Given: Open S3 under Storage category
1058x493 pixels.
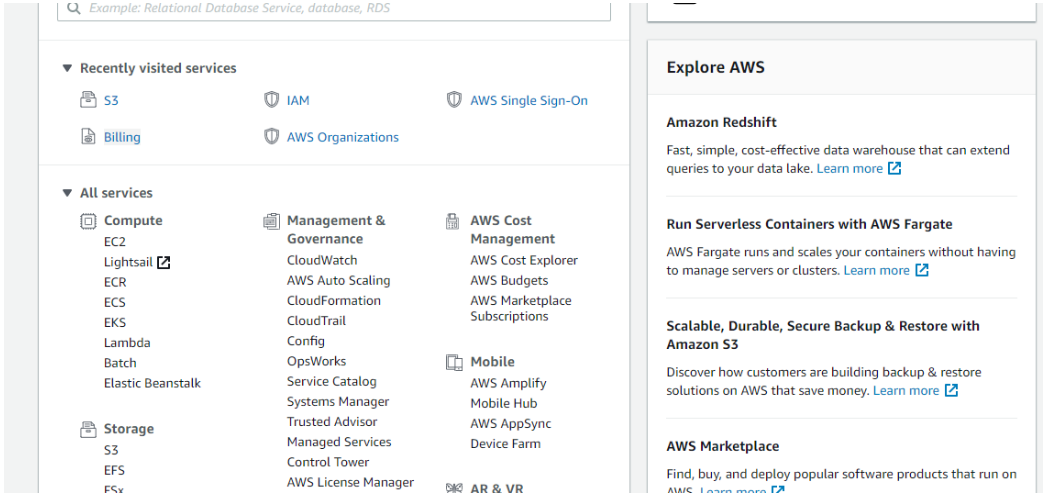Looking at the screenshot, I should [x=111, y=450].
